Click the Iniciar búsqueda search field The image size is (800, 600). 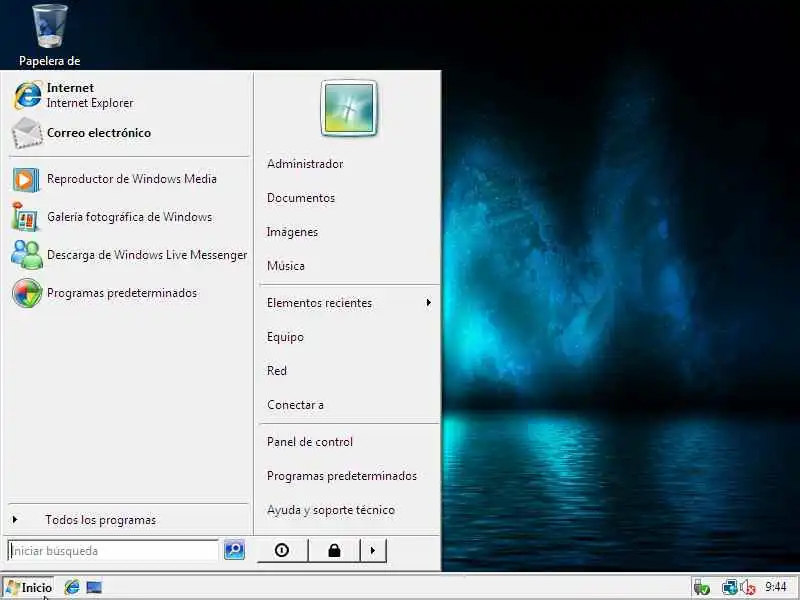(x=113, y=551)
